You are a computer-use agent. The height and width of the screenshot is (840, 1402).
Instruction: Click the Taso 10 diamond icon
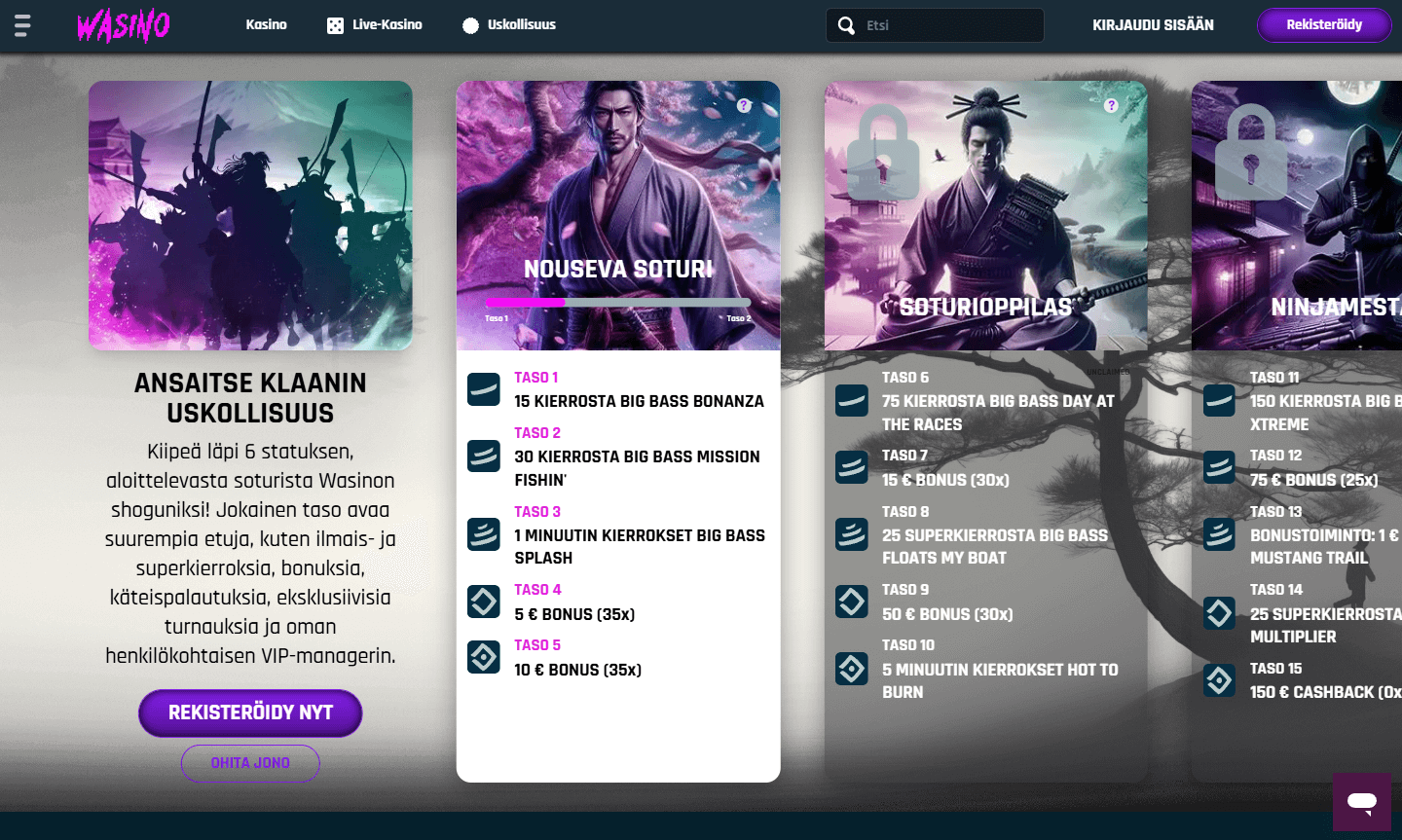point(852,669)
